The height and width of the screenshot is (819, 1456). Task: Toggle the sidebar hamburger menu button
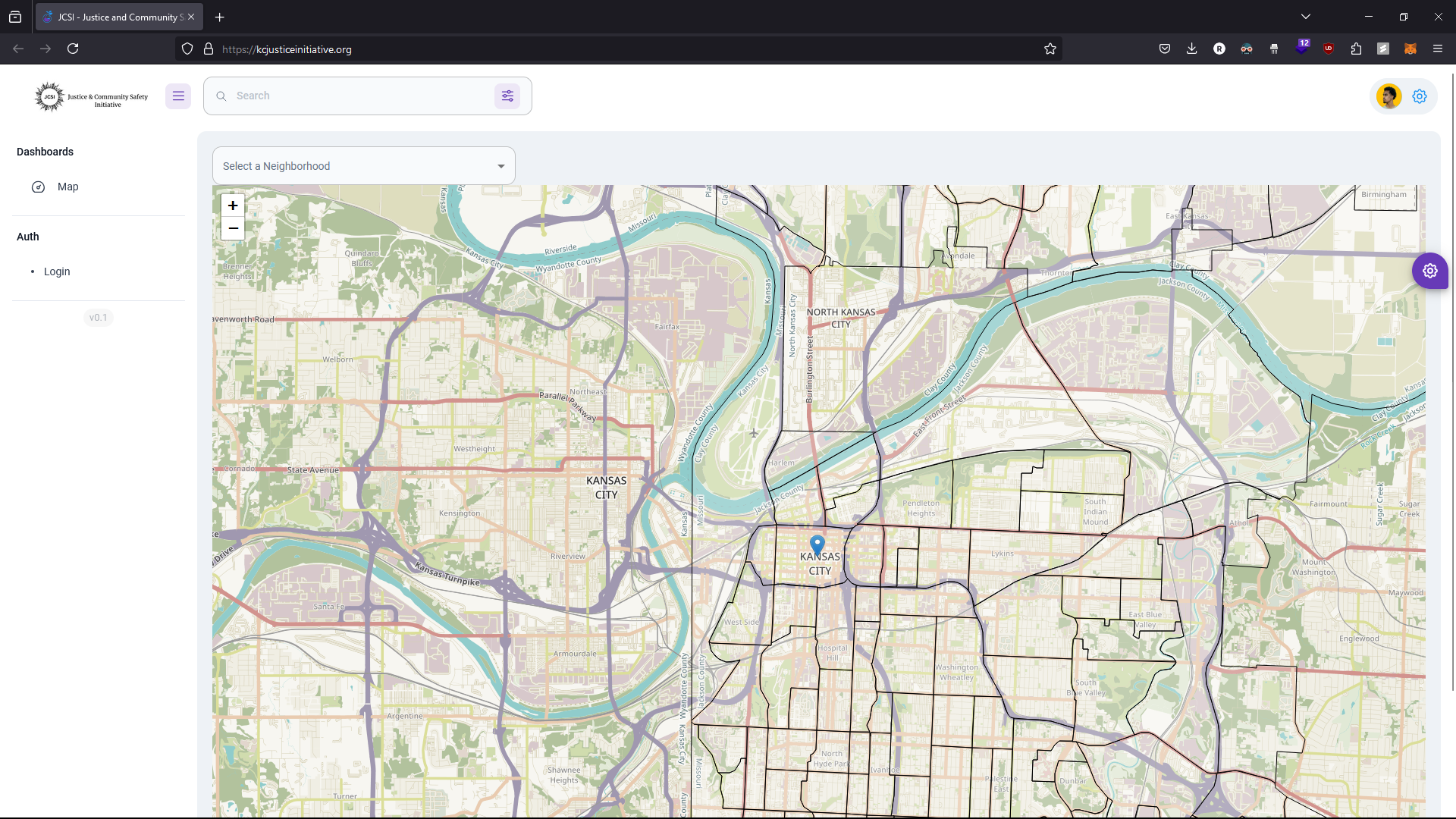(x=178, y=96)
